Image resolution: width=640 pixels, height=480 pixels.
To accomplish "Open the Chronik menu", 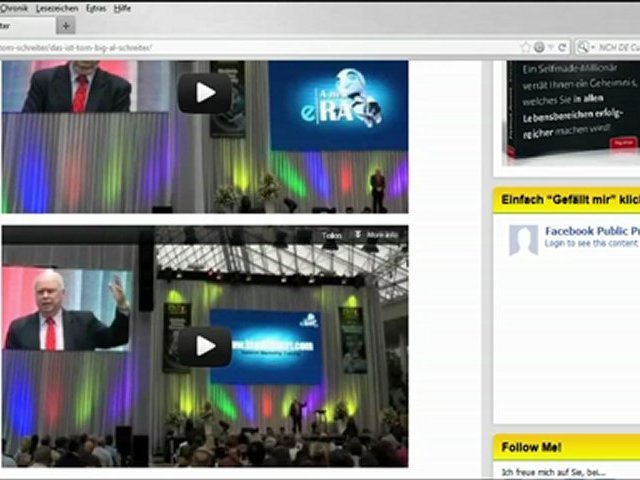I will [13, 8].
